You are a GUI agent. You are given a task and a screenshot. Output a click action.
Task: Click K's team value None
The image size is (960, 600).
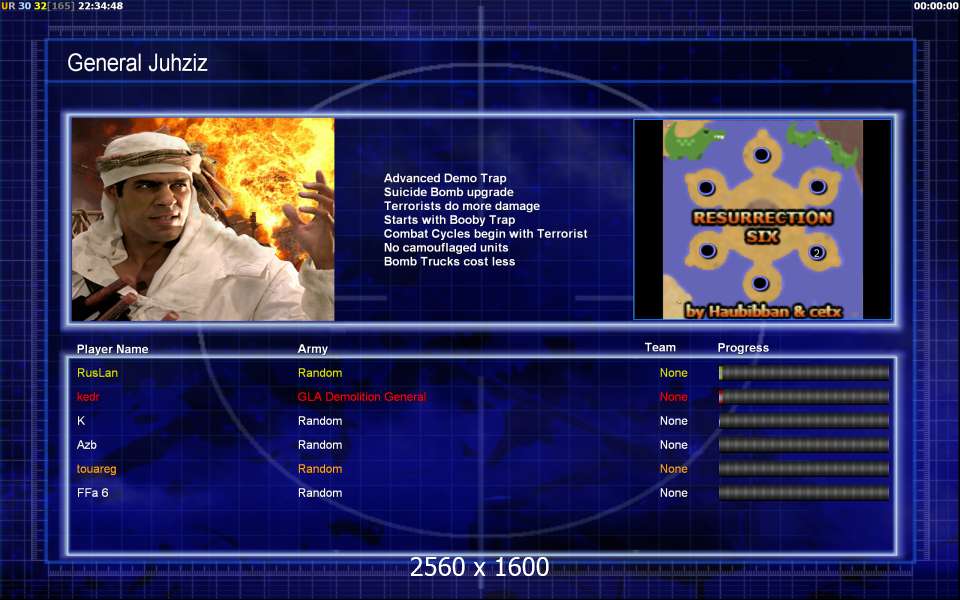coord(673,421)
